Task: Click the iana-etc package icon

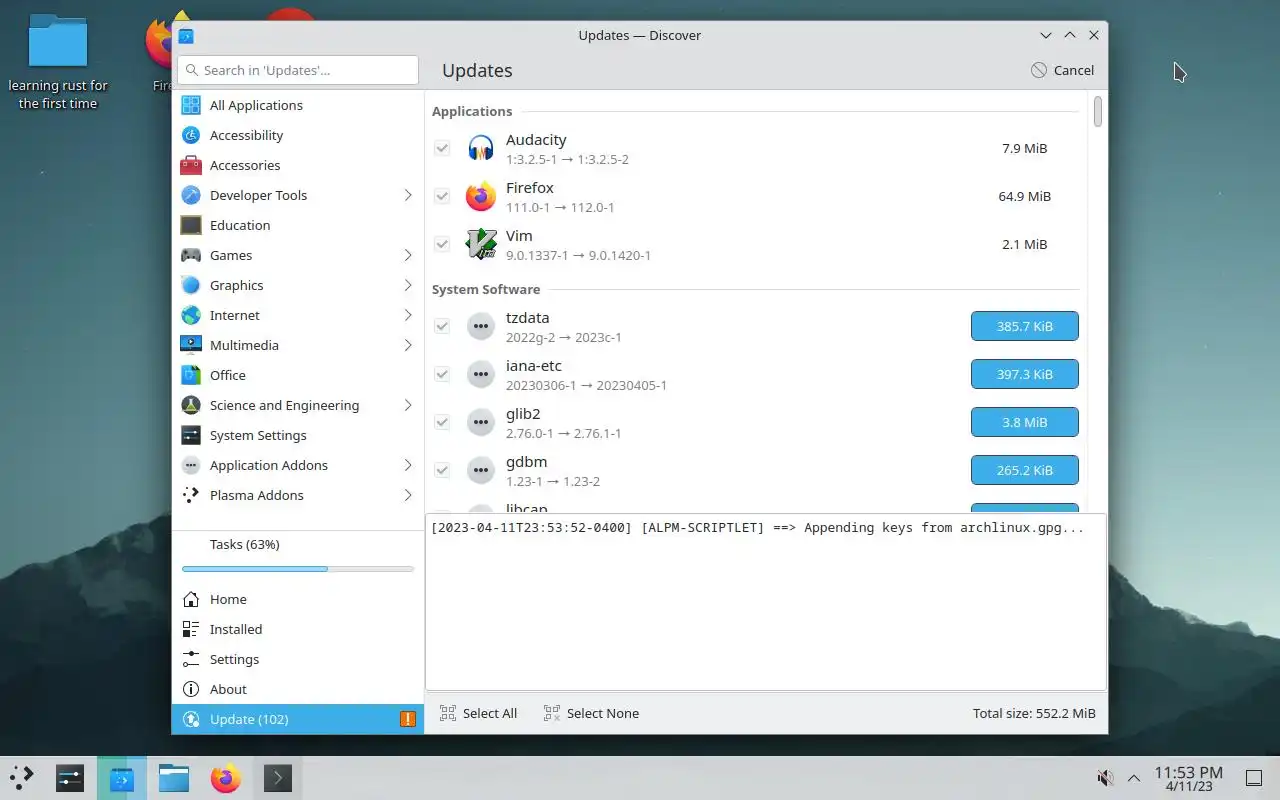Action: (x=481, y=375)
